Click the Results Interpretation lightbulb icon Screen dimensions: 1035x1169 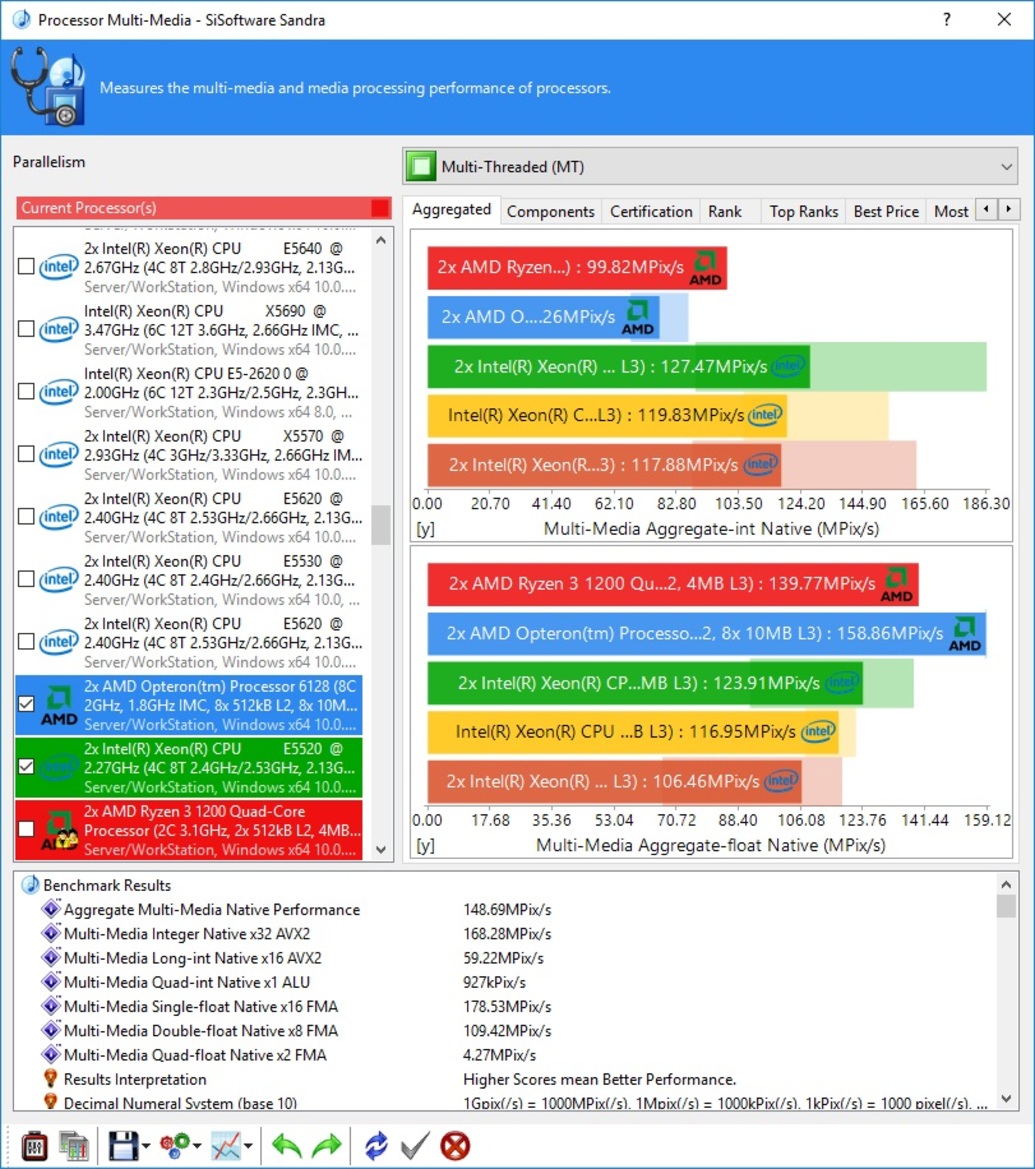click(51, 1079)
